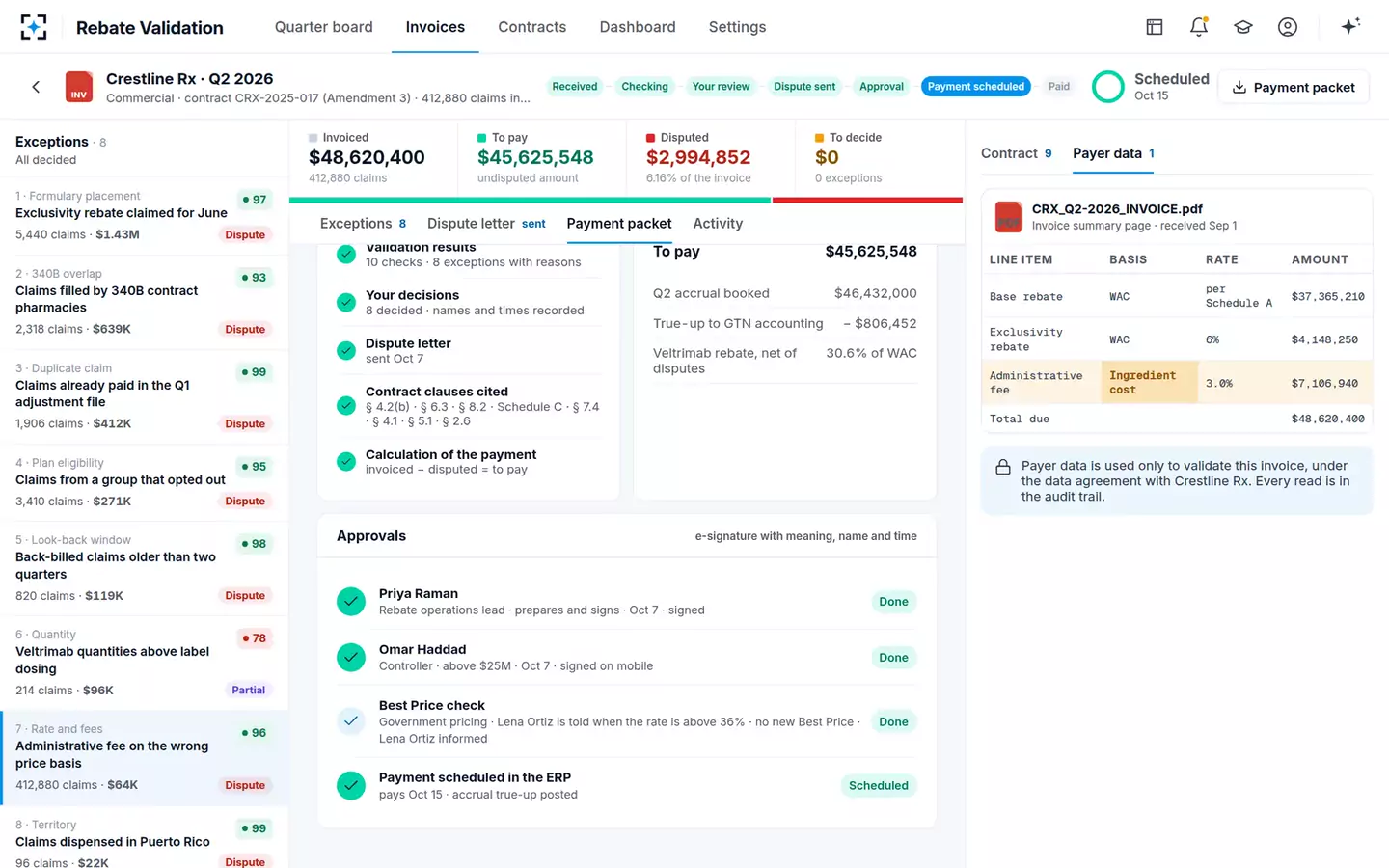
Task: Click the lock icon in payer data notice
Action: [1003, 467]
